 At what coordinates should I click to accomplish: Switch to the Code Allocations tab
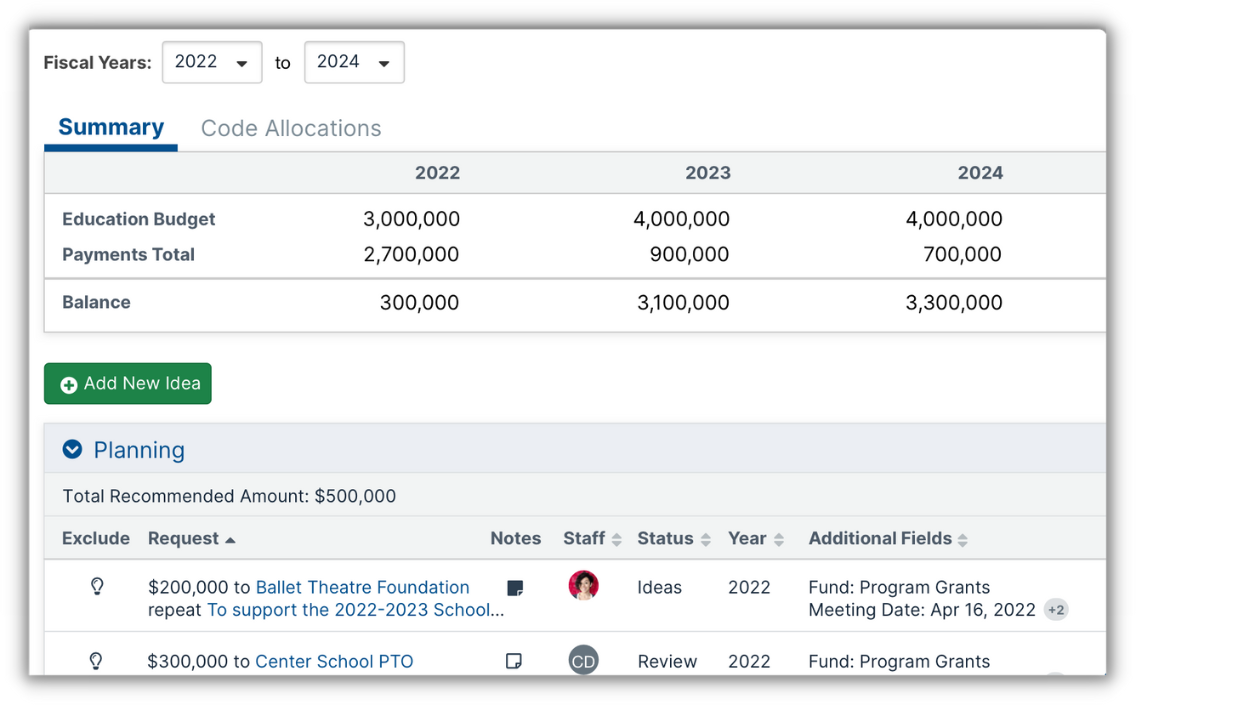pyautogui.click(x=291, y=129)
